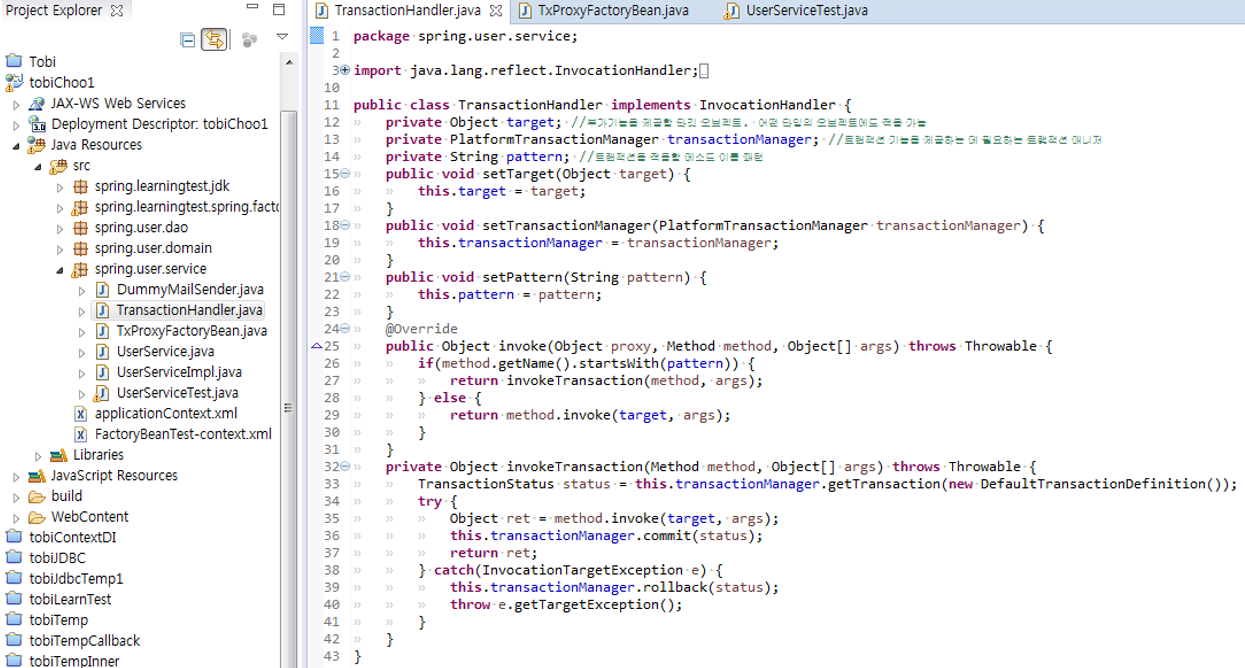
Task: Switch to TransactionHandler.java editor tab
Action: [407, 11]
